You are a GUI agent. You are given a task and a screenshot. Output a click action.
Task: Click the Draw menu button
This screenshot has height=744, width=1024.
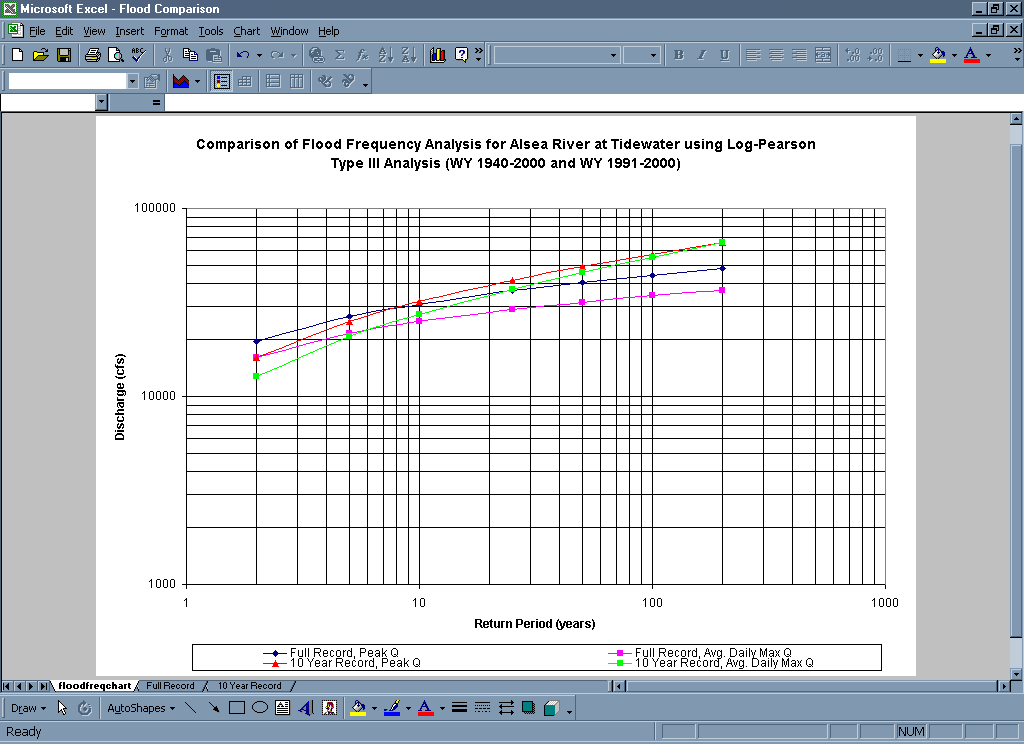coord(28,708)
